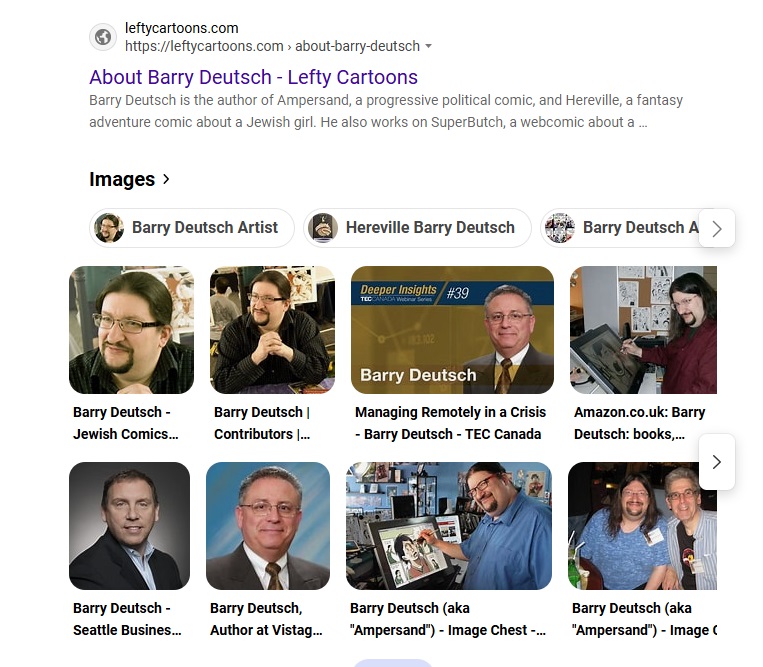Screen dimensions: 763x667
Task: Click Amazon.co.uk: Barry Deutsch: books caption
Action: [x=639, y=423]
